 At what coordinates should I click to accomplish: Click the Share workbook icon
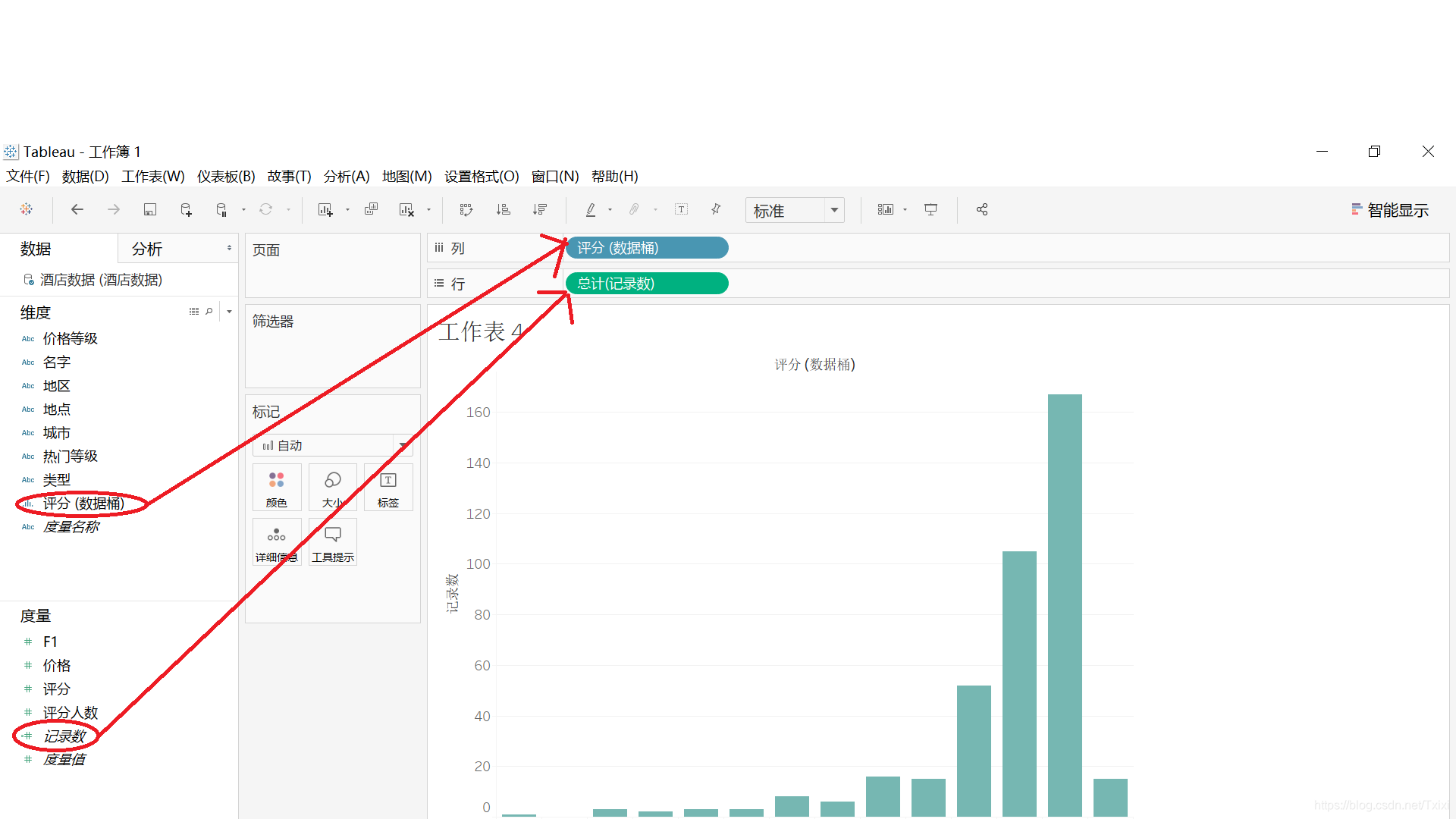982,209
